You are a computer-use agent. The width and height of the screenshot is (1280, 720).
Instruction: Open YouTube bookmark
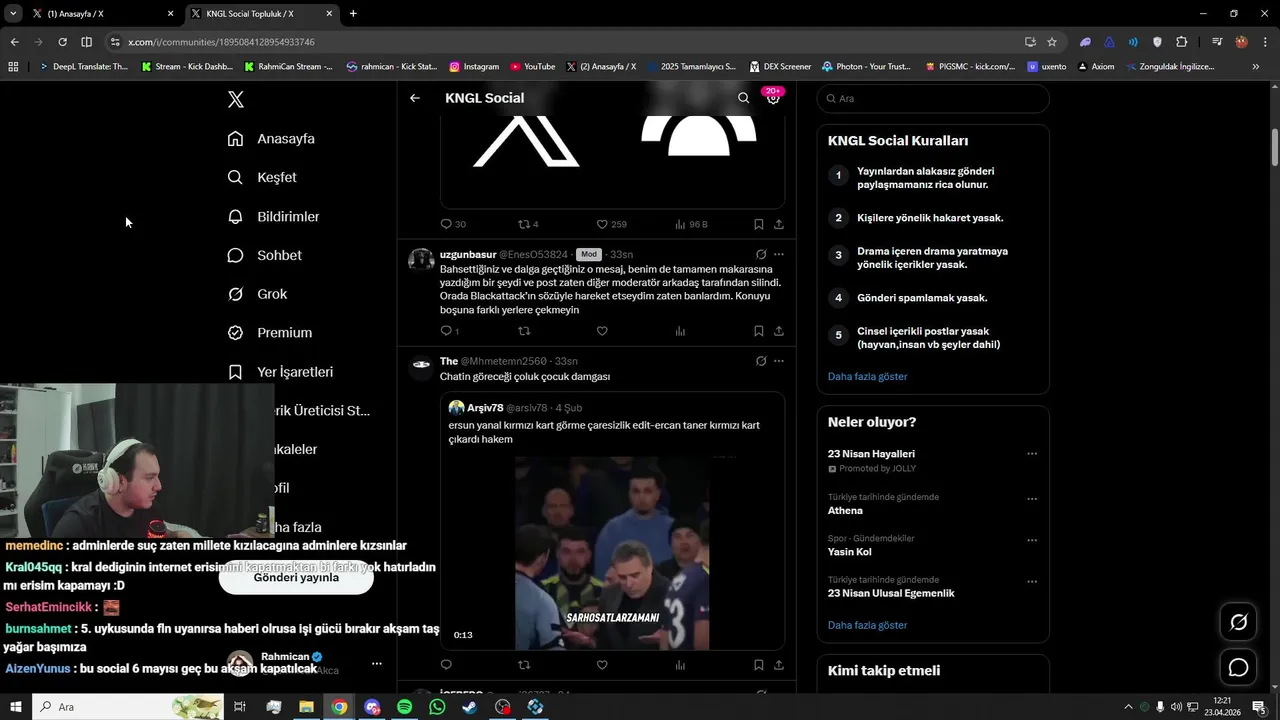tap(532, 67)
